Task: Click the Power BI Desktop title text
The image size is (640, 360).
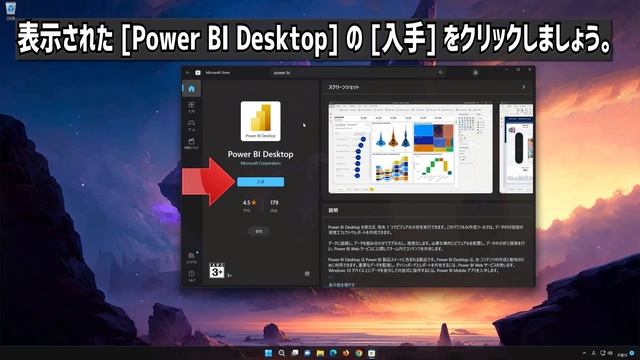Action: 260,154
